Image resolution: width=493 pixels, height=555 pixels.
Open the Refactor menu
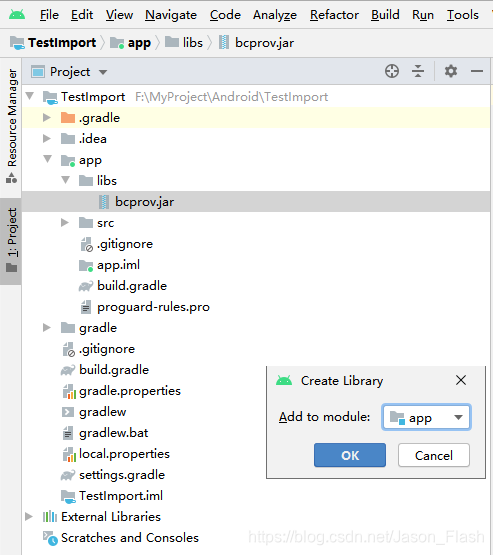pyautogui.click(x=334, y=15)
